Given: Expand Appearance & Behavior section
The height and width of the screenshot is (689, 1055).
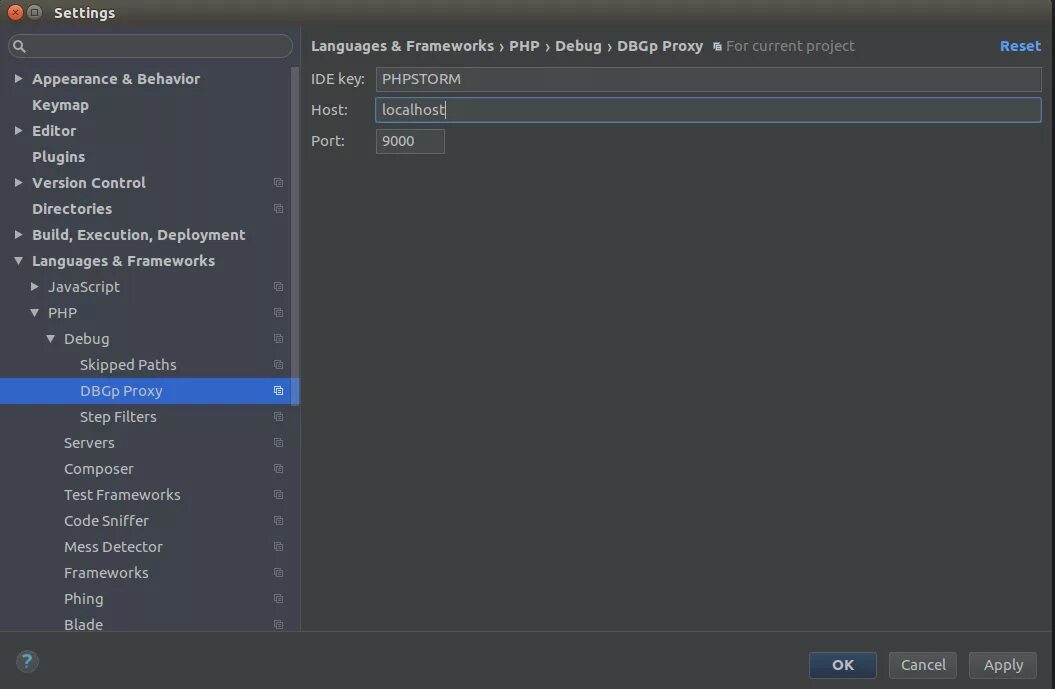Looking at the screenshot, I should pyautogui.click(x=18, y=79).
